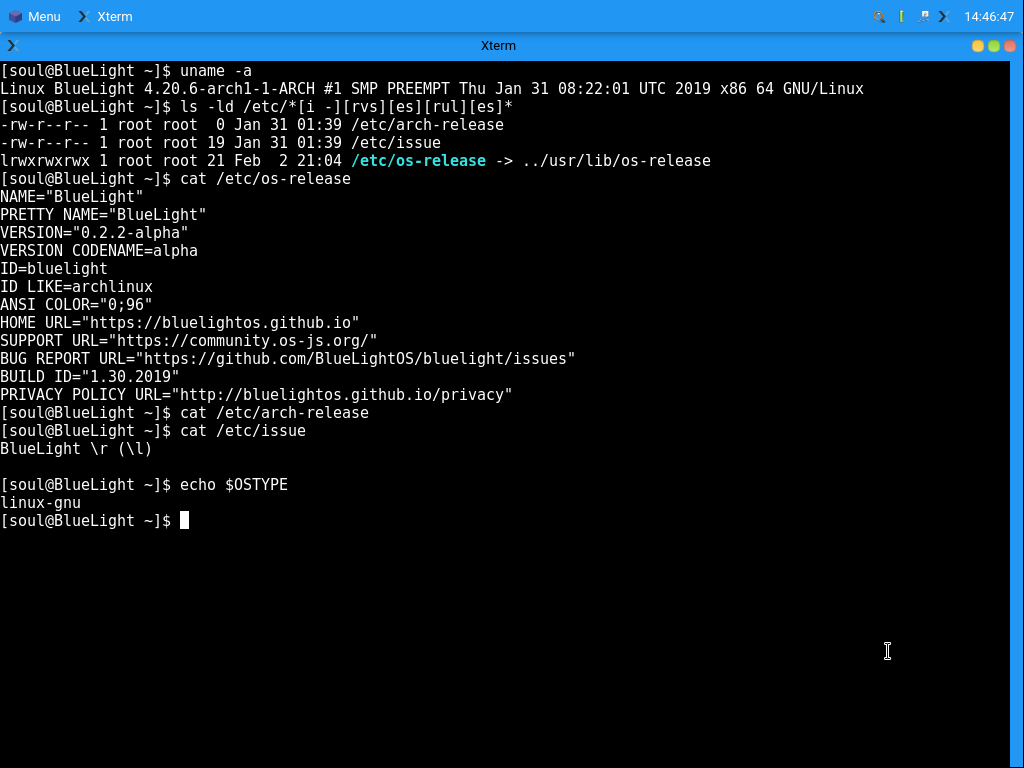
Task: Click the magnifying glass search tray icon
Action: point(879,16)
